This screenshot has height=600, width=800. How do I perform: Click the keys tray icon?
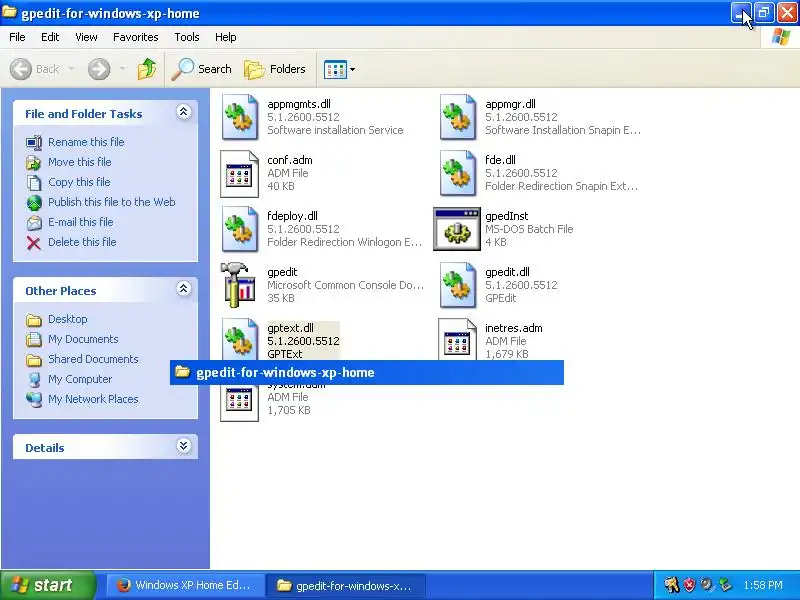click(x=671, y=585)
